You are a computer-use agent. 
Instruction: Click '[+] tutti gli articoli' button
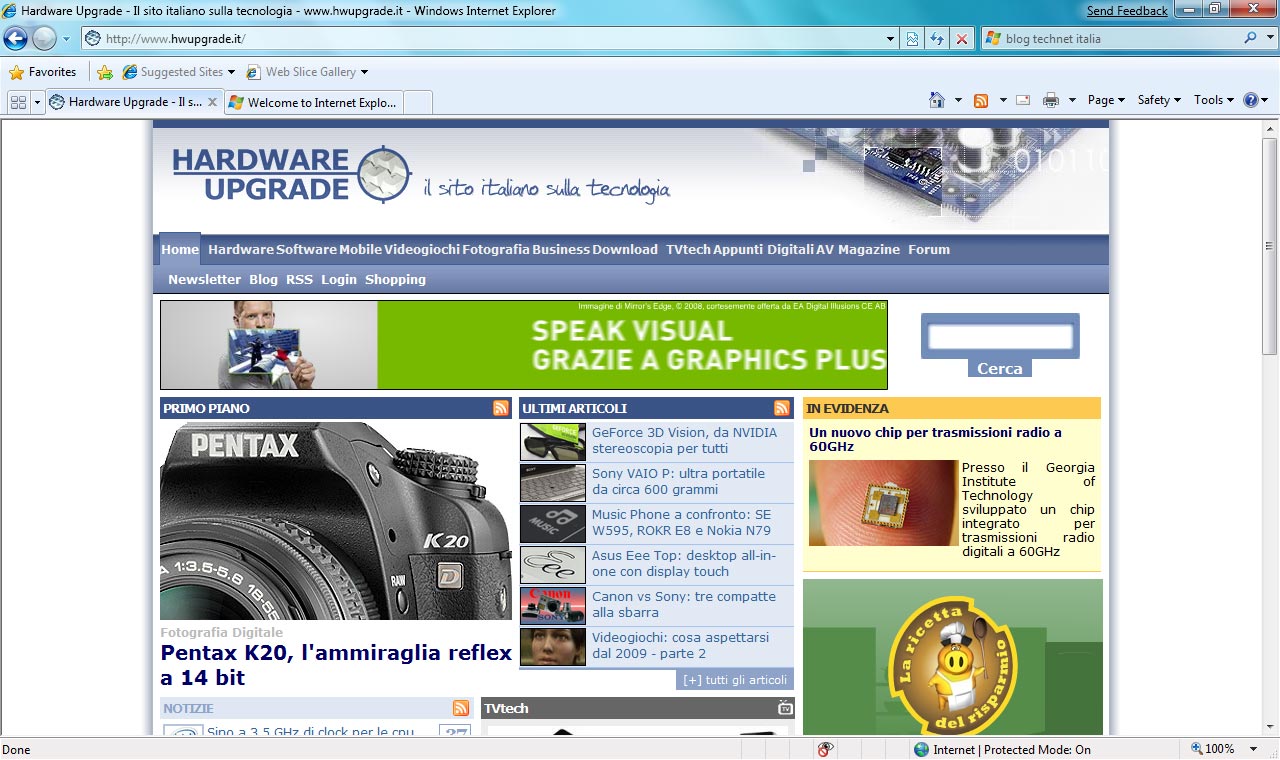tap(735, 680)
